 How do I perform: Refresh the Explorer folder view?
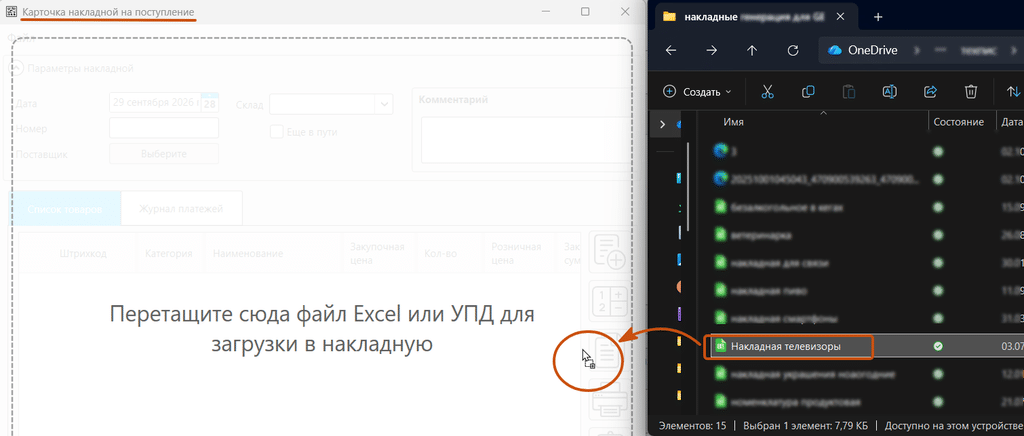pos(793,50)
